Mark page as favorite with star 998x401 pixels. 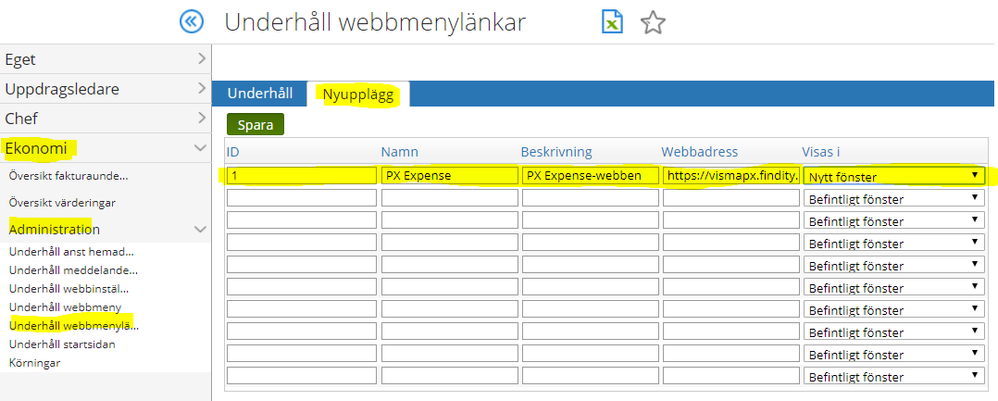click(653, 22)
